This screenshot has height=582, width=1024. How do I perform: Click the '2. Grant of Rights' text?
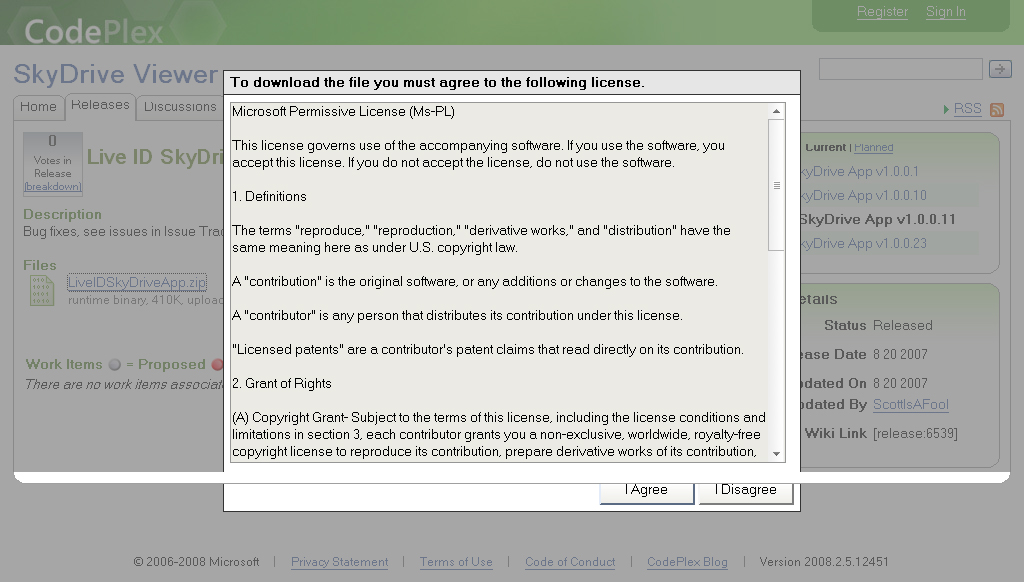(281, 383)
